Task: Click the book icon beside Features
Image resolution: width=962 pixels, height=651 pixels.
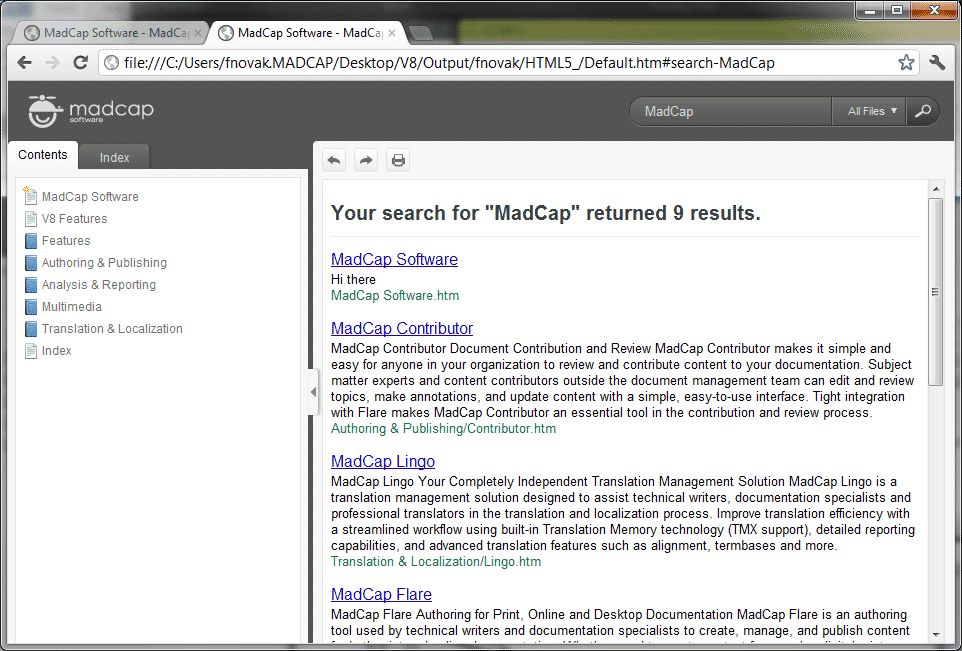Action: (31, 241)
